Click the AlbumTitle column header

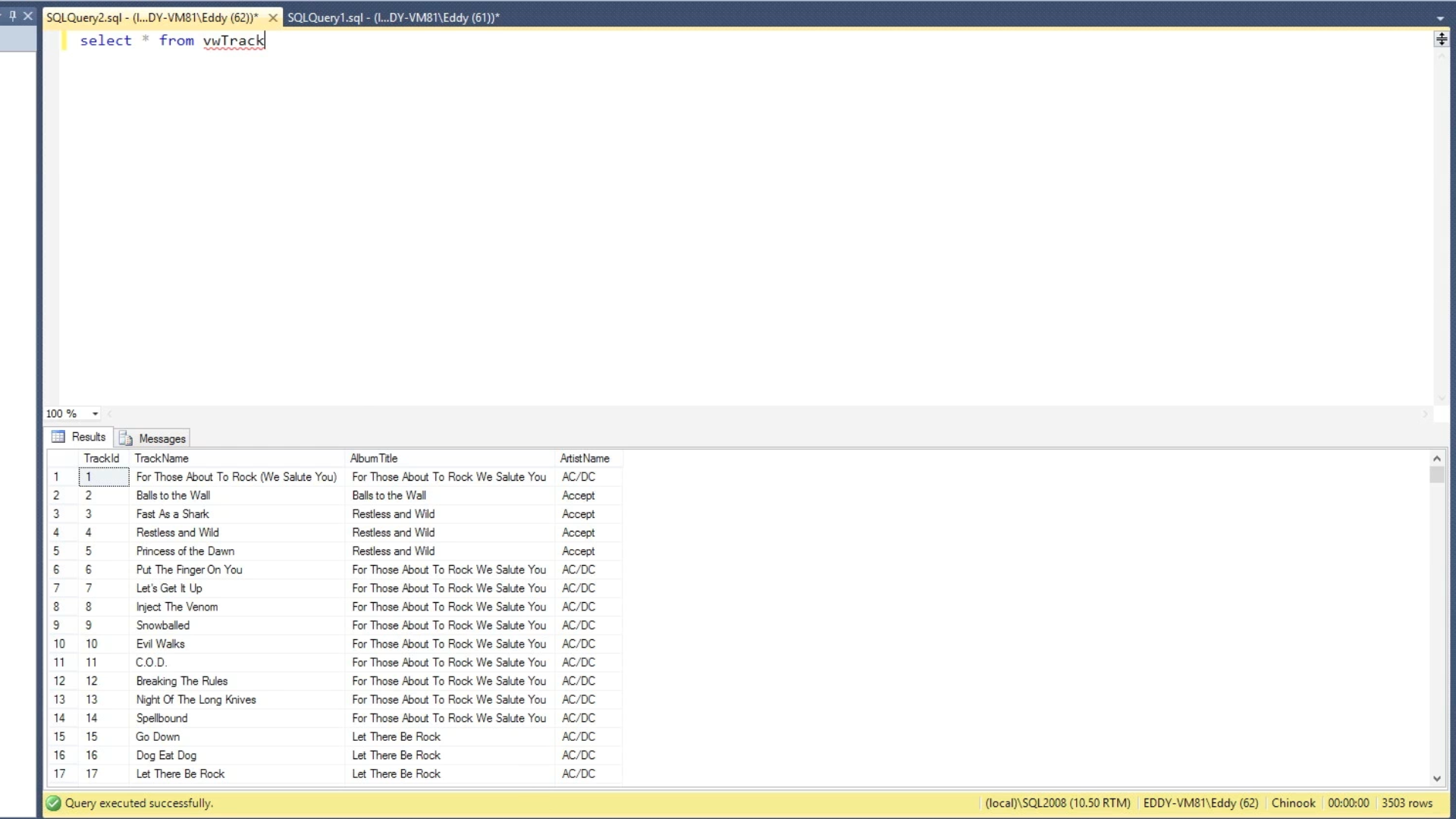[x=373, y=458]
